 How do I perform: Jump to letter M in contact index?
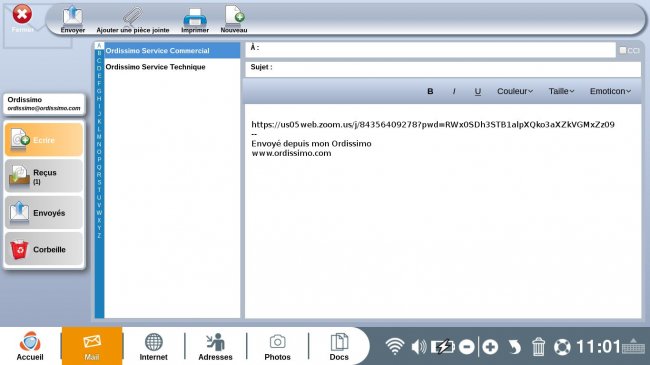(x=99, y=136)
